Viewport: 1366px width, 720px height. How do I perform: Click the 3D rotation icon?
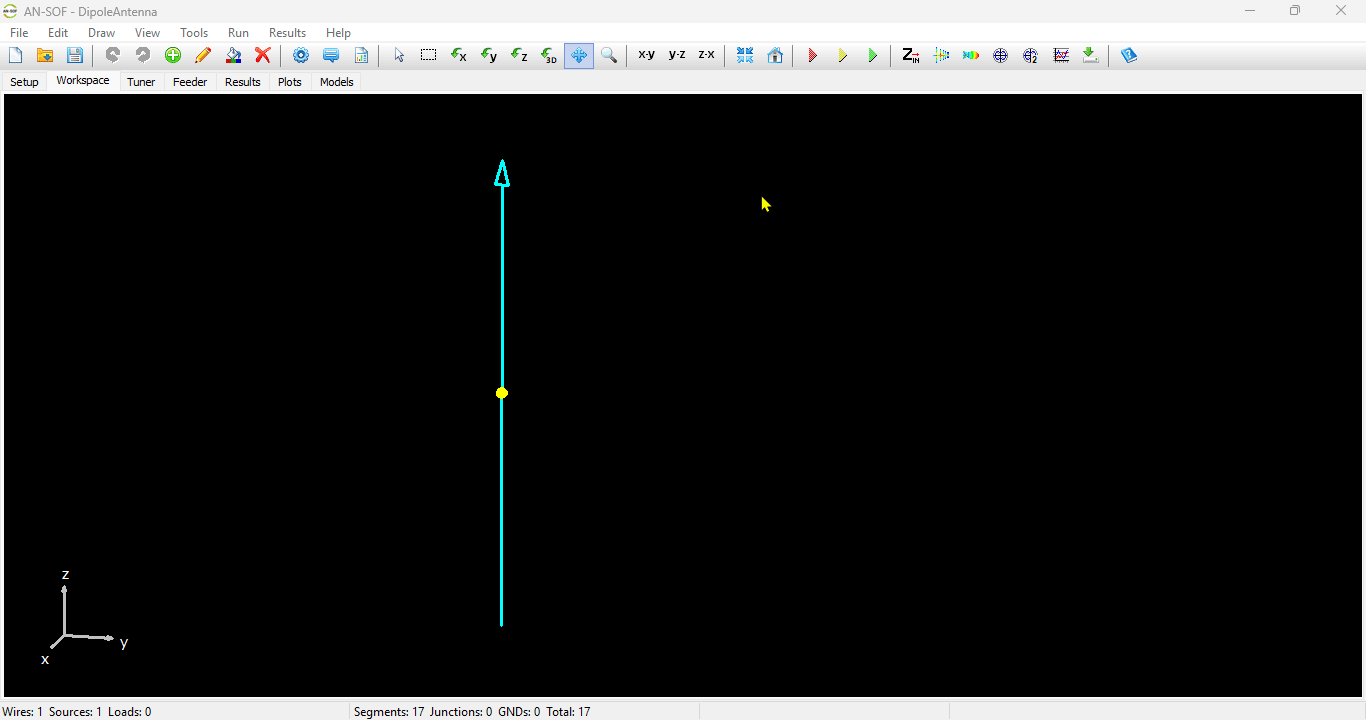pos(549,56)
